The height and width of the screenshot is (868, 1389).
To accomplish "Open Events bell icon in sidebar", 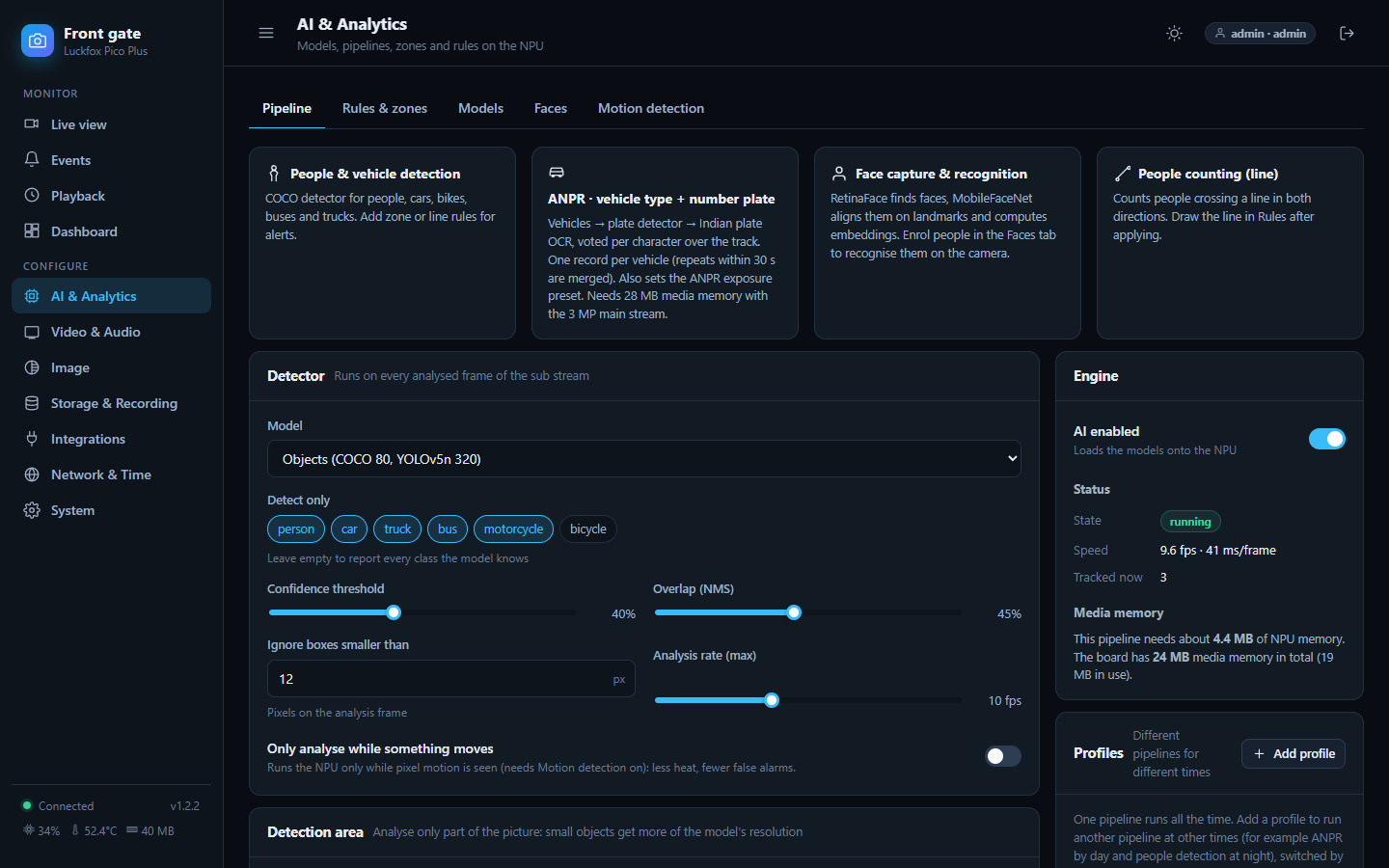I will (x=32, y=160).
